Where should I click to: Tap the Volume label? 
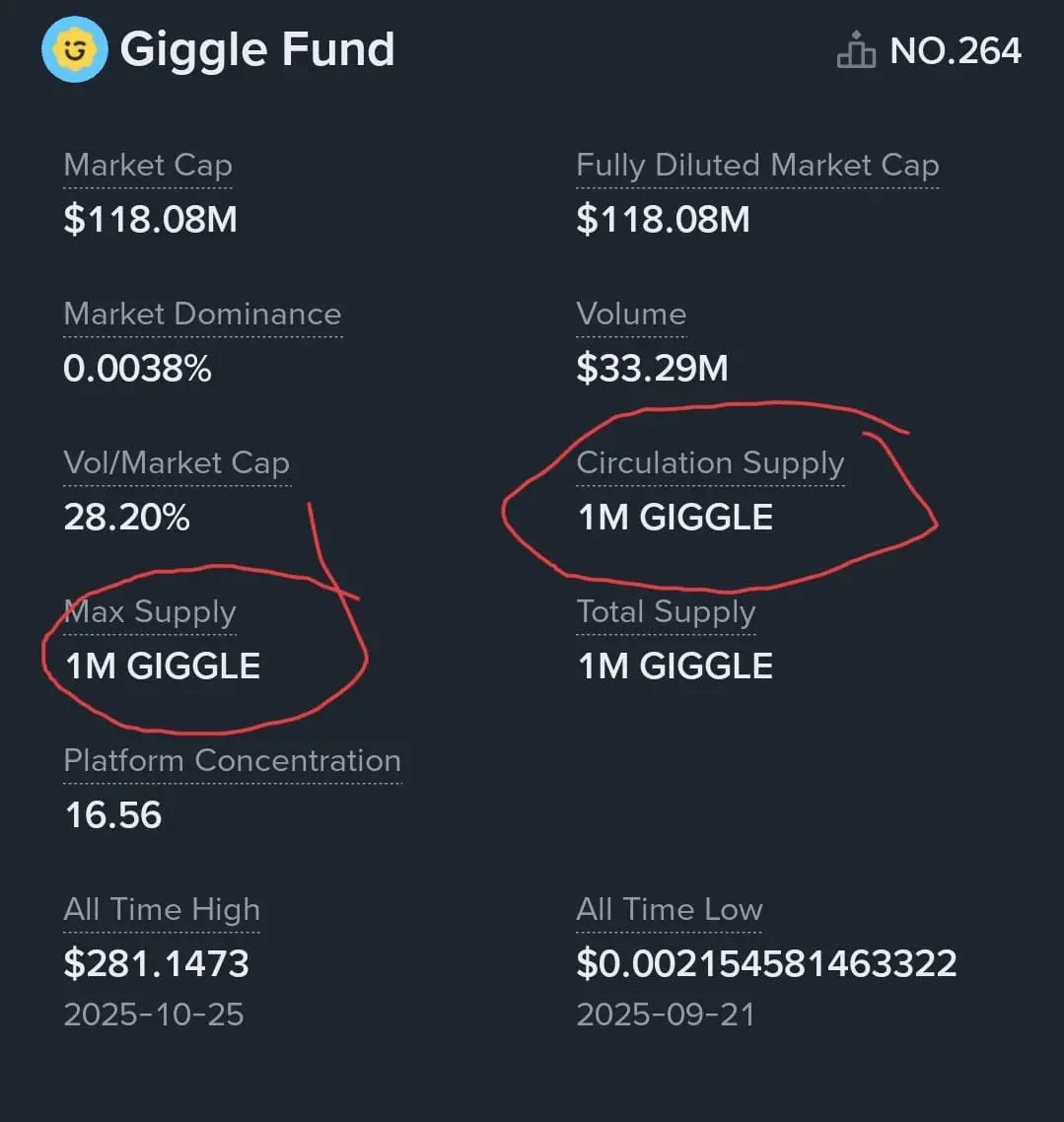(x=631, y=315)
